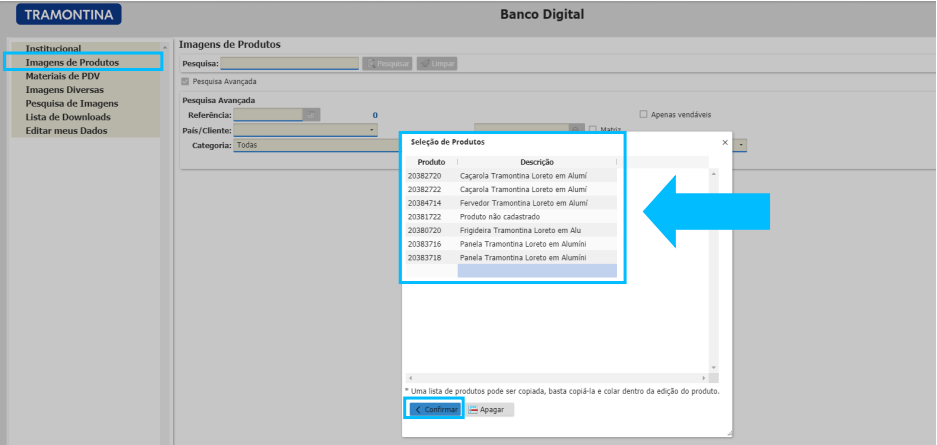
Task: Enable the Apenas vendáveis checkbox
Action: (x=644, y=114)
